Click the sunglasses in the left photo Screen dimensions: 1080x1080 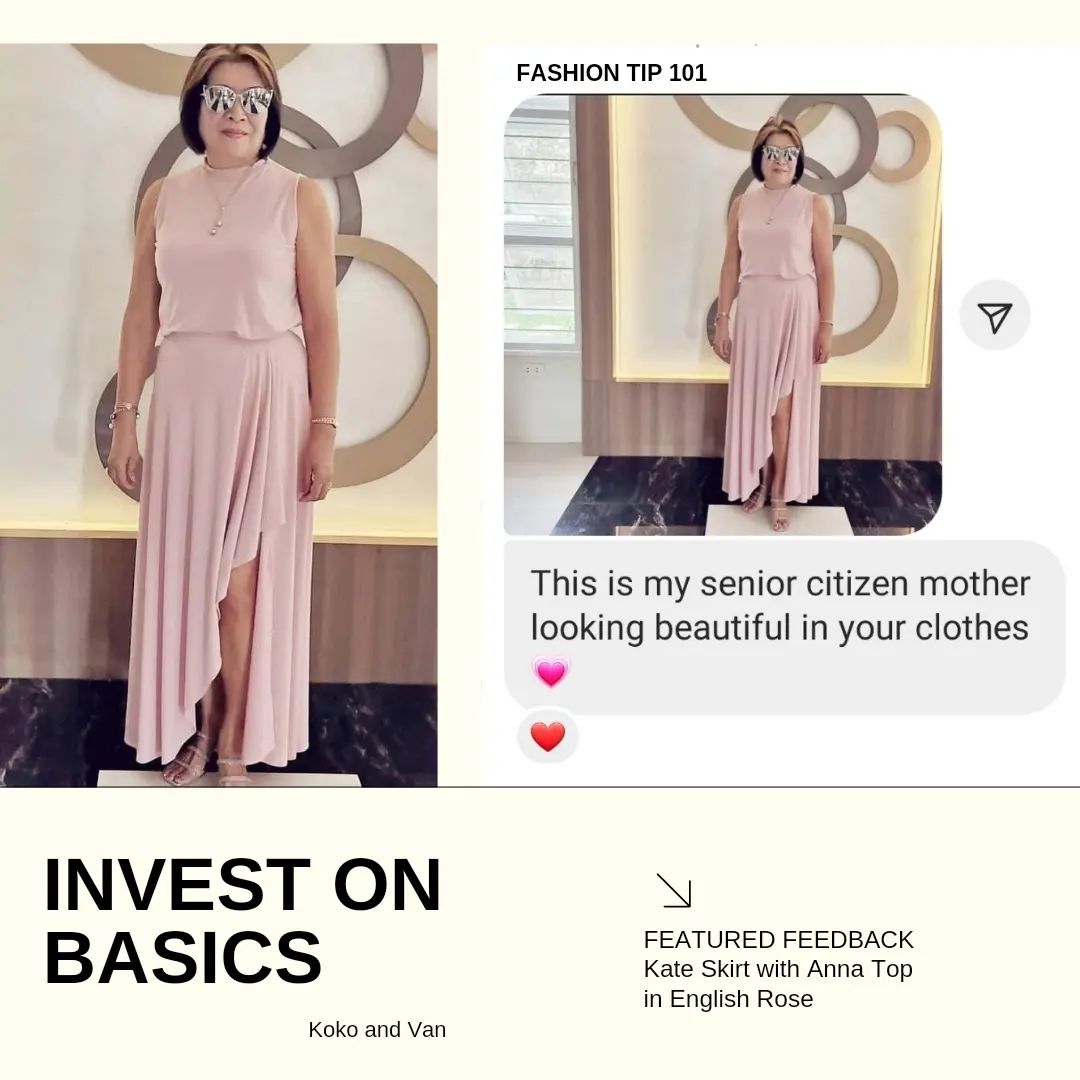click(237, 100)
